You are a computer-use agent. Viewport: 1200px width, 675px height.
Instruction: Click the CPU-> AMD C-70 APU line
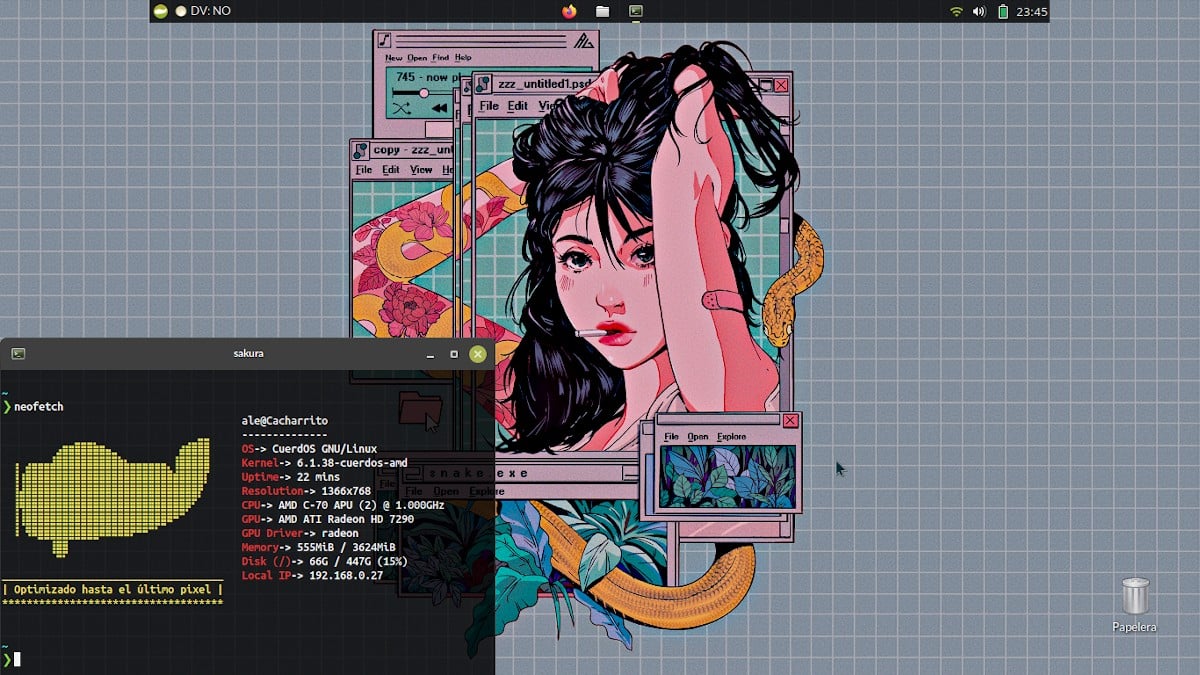tap(343, 505)
